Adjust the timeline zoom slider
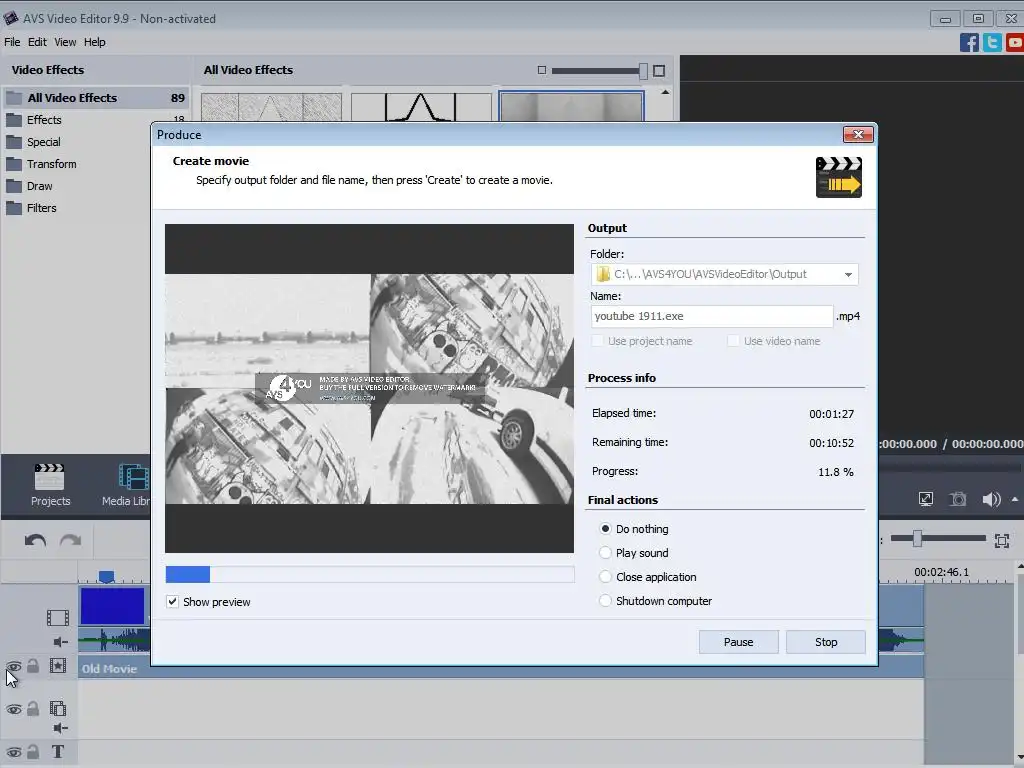1024x768 pixels. pyautogui.click(x=917, y=538)
